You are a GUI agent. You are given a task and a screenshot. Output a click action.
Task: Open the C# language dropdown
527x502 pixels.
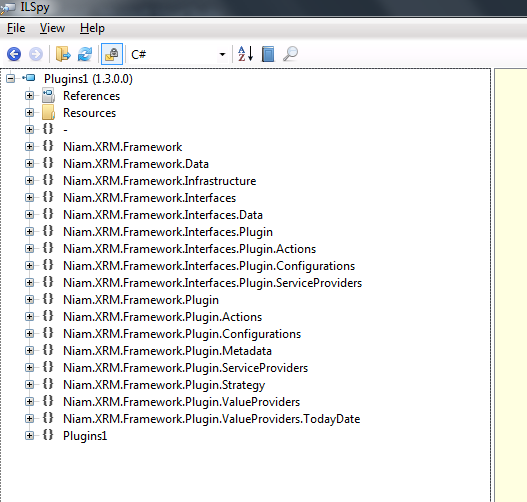[x=178, y=54]
